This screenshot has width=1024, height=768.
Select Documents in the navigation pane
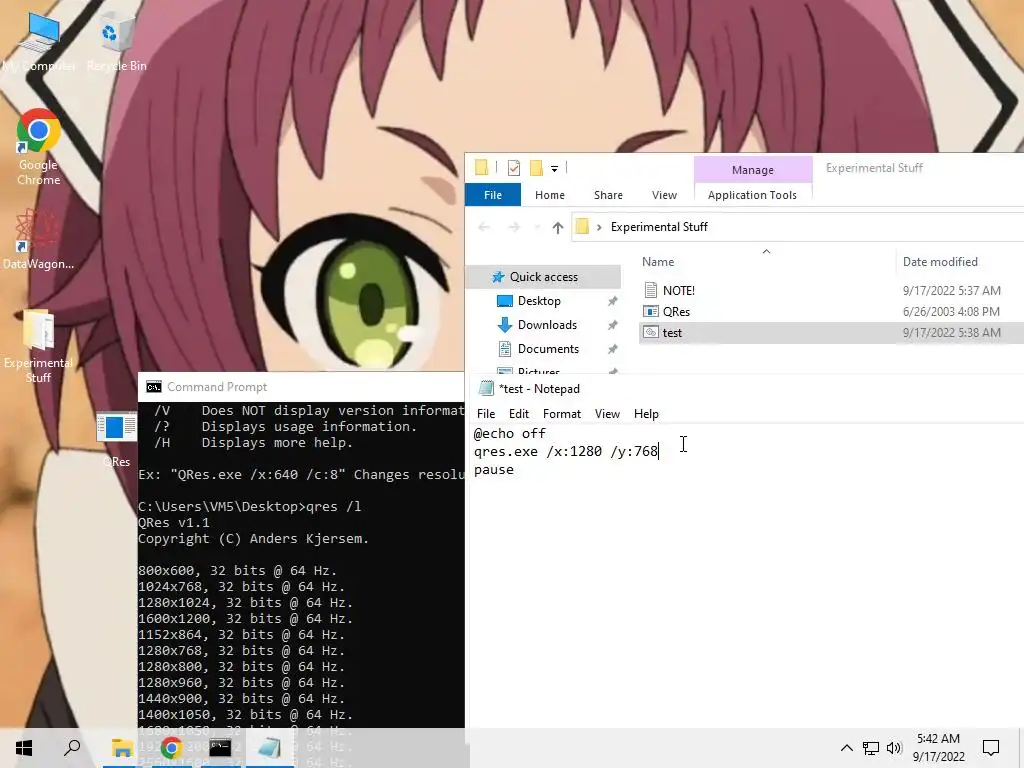pos(548,349)
